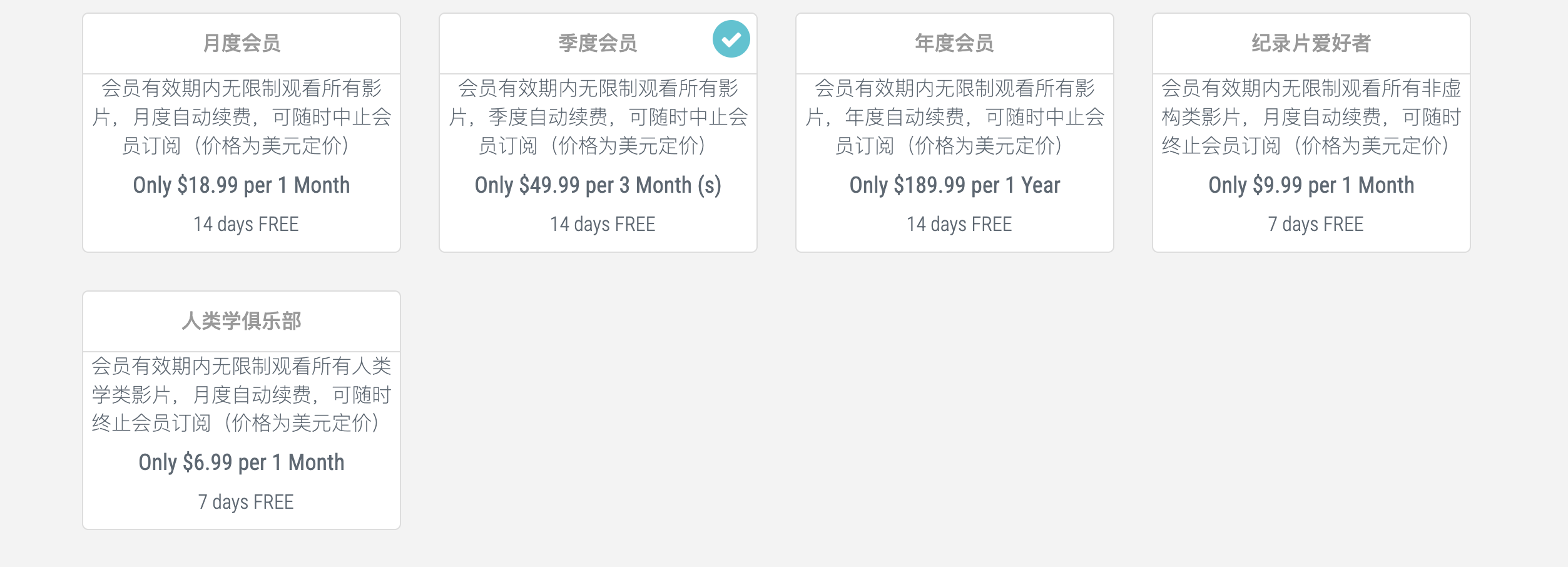Screen dimensions: 1568x567
Task: Click '14 days FREE' under 月度会员
Action: [x=244, y=224]
